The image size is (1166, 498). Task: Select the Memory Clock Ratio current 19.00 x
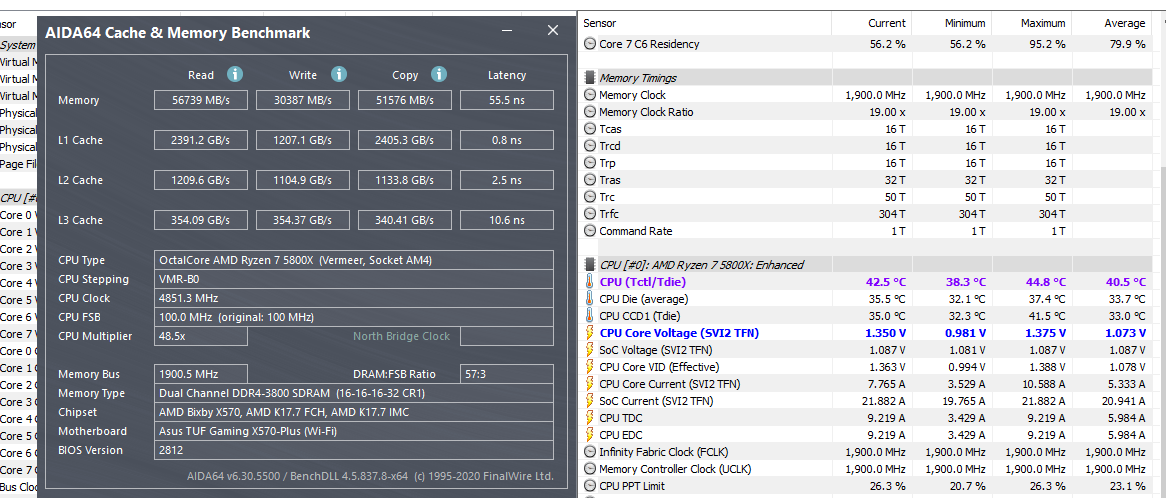(x=886, y=112)
